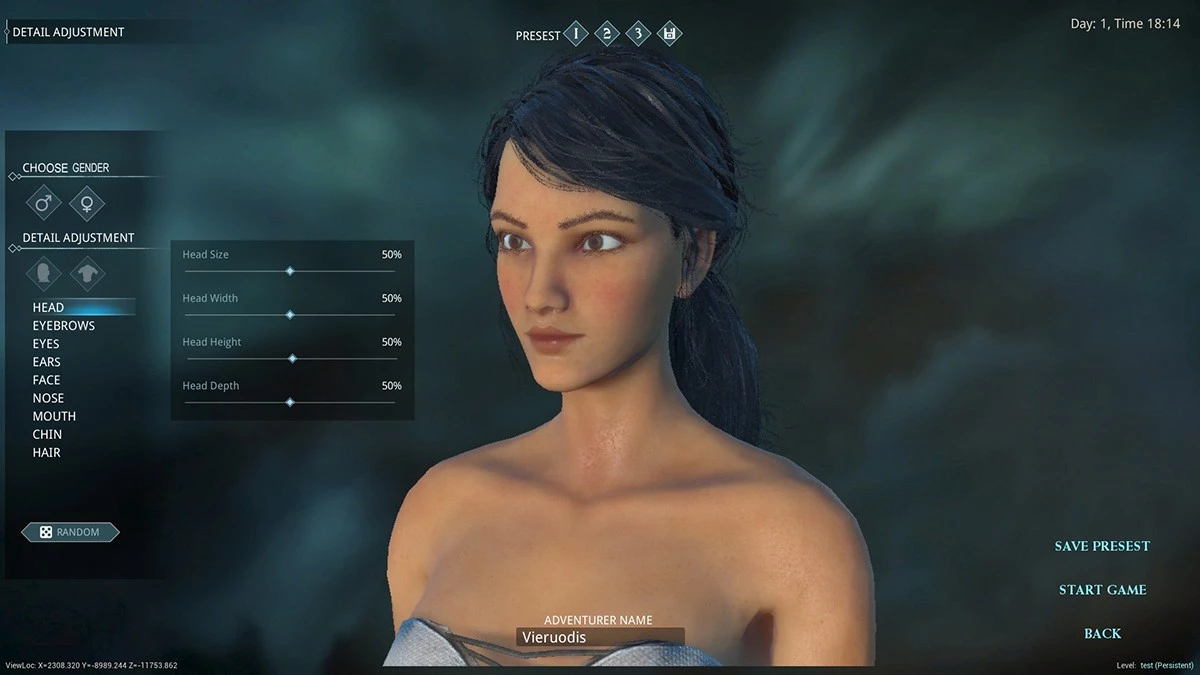
Task: Select the male gender icon
Action: coord(43,203)
